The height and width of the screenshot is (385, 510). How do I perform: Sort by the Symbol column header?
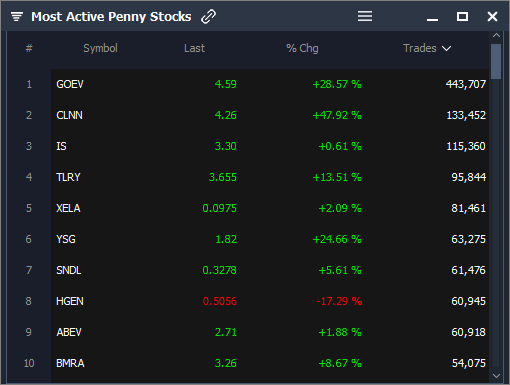pos(100,48)
